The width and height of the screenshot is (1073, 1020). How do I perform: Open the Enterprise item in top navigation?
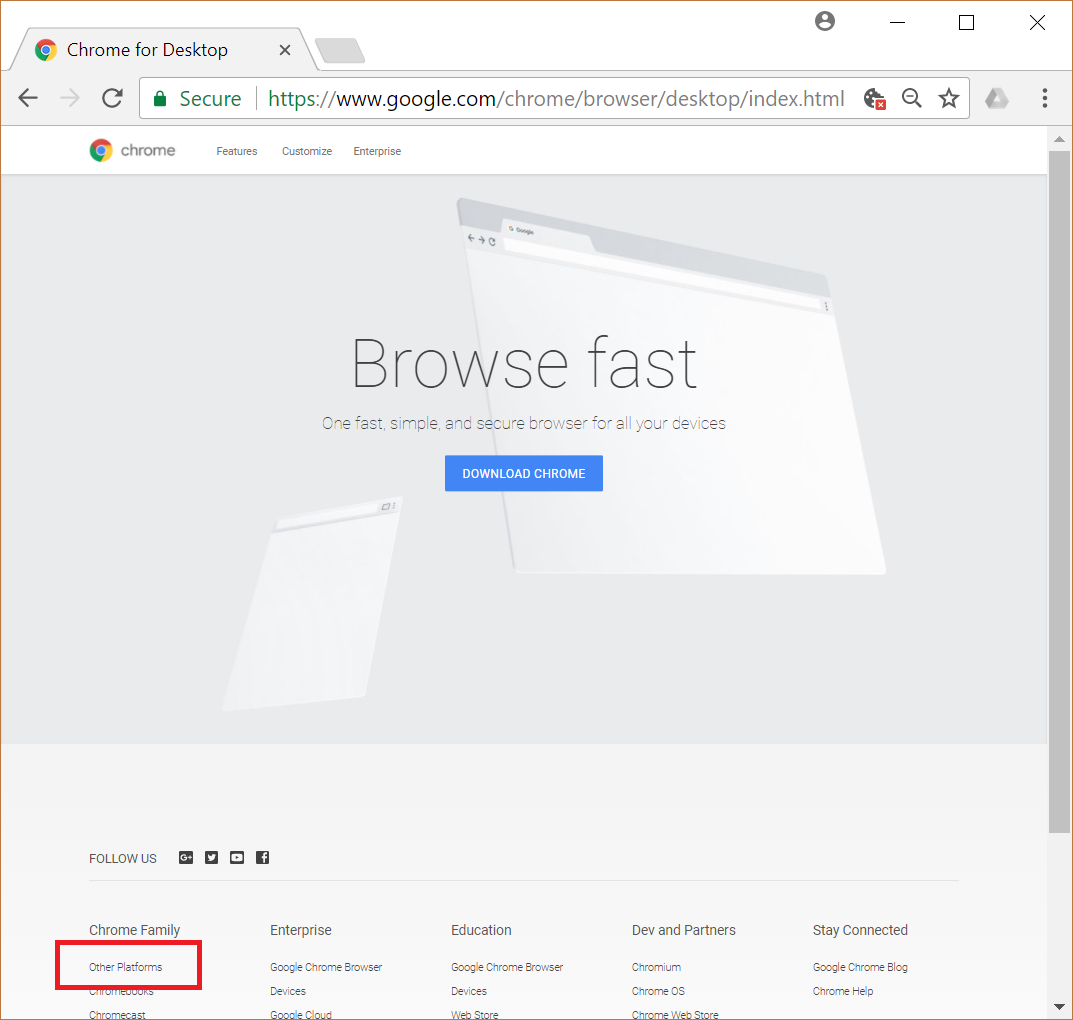point(377,151)
